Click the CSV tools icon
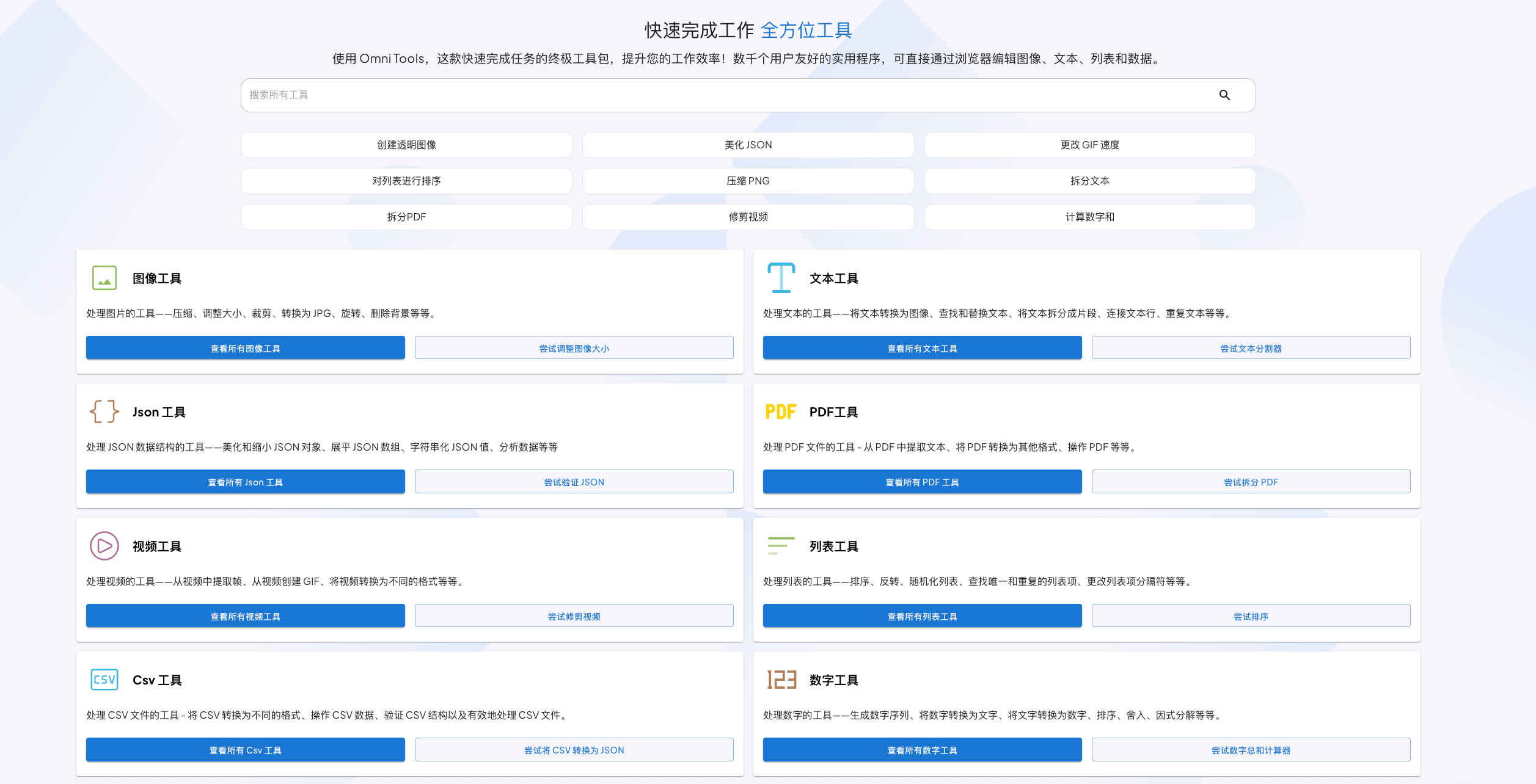Viewport: 1536px width, 784px height. pyautogui.click(x=104, y=680)
